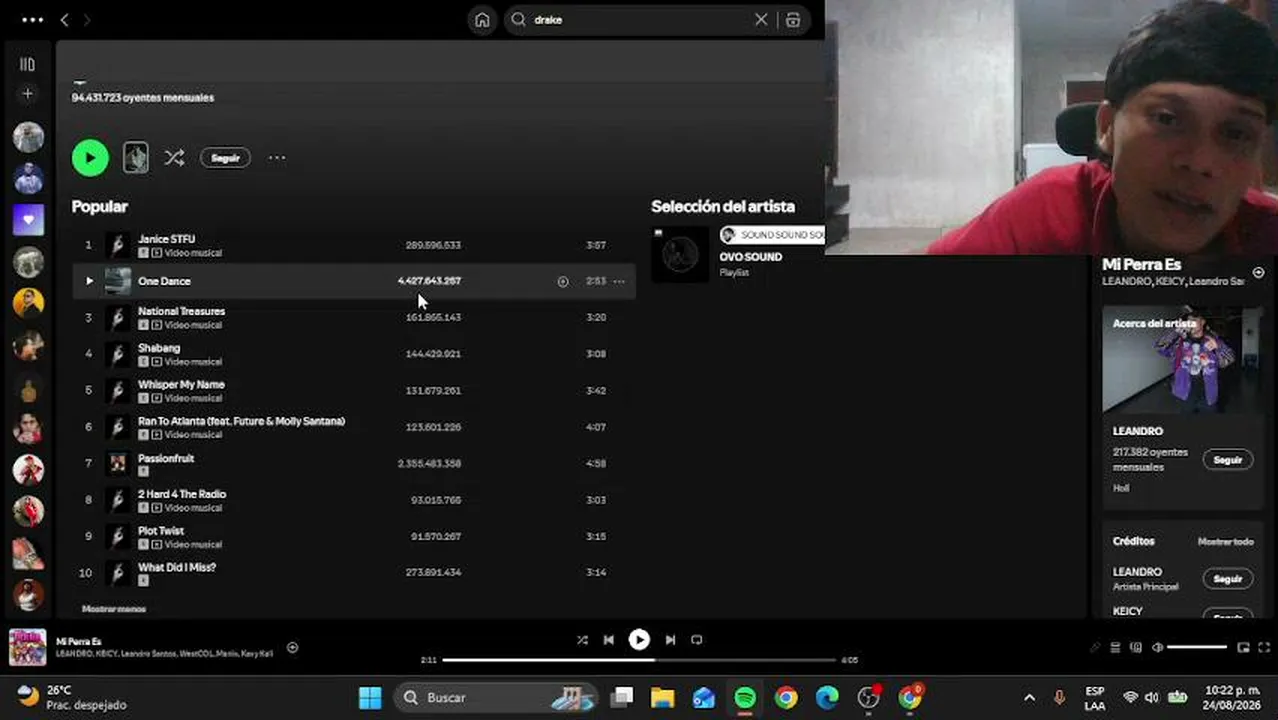Follow LEANDRO in the Créditos section
This screenshot has width=1278, height=720.
[1228, 579]
